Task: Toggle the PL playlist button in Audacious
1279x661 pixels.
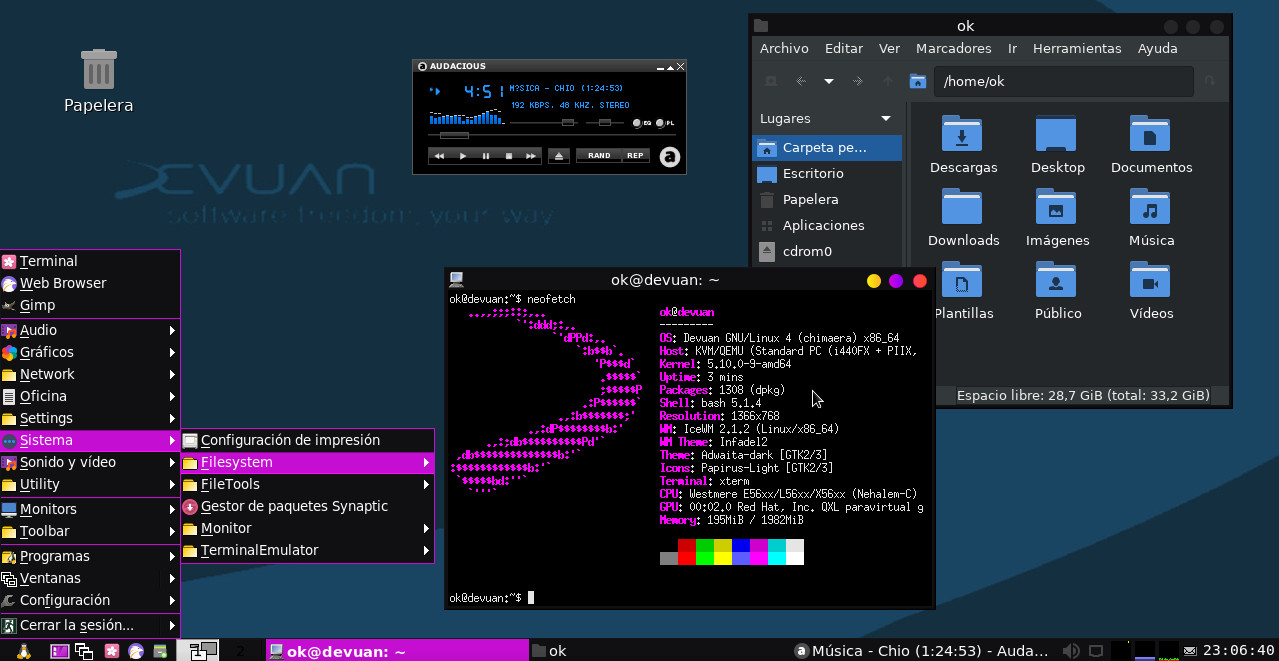Action: coord(665,123)
